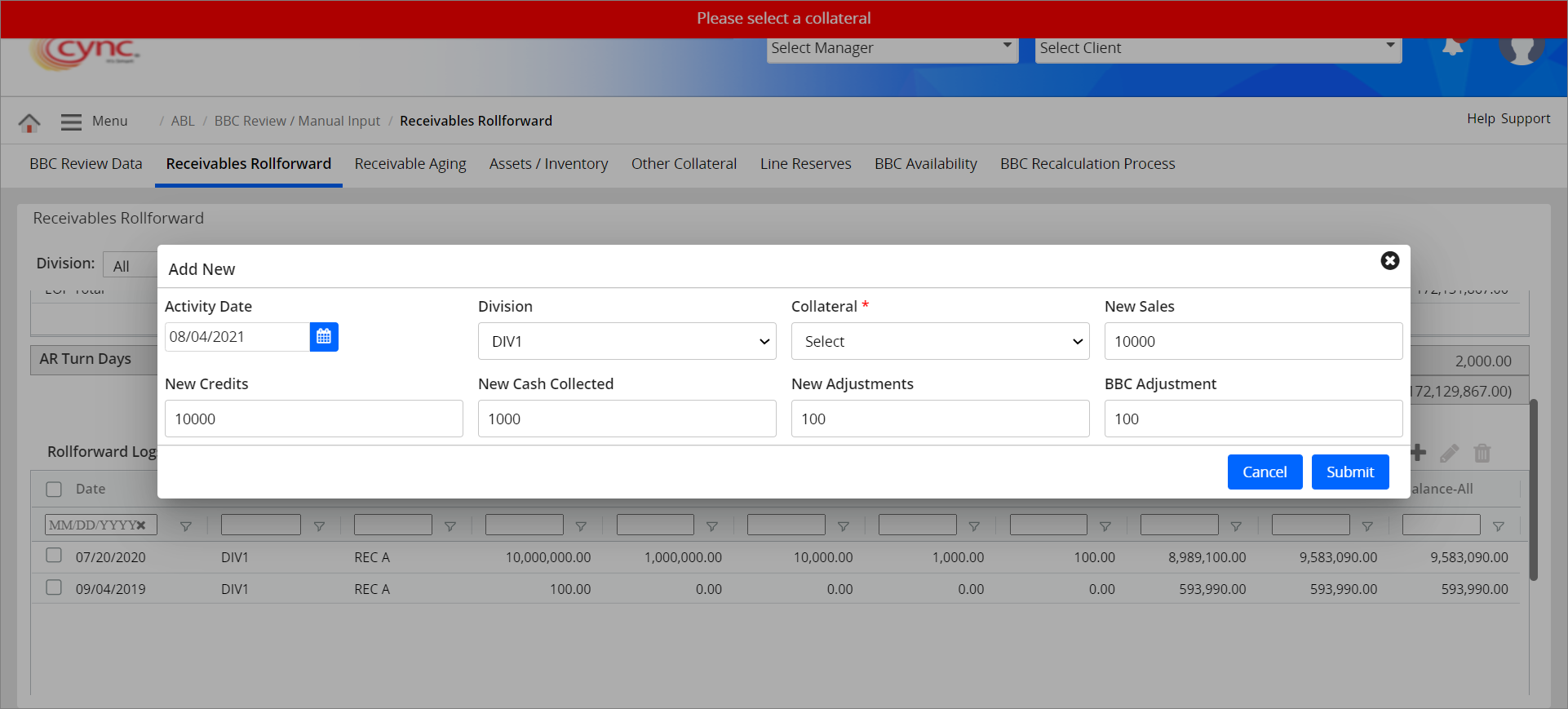Go to the BBC Availability tab

[x=925, y=164]
